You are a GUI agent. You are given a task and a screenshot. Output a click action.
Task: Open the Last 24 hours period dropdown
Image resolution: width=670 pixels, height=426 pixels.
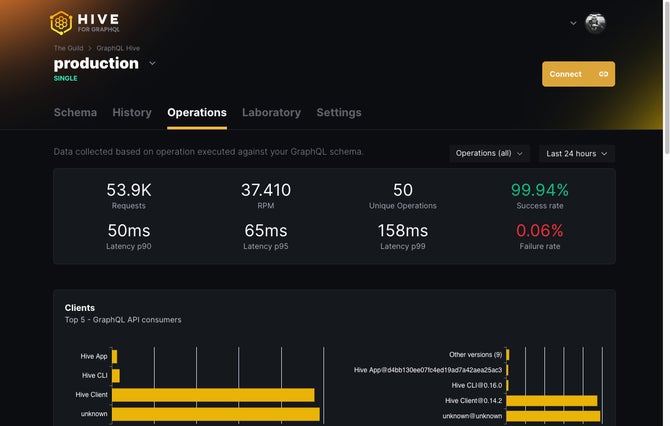click(576, 153)
